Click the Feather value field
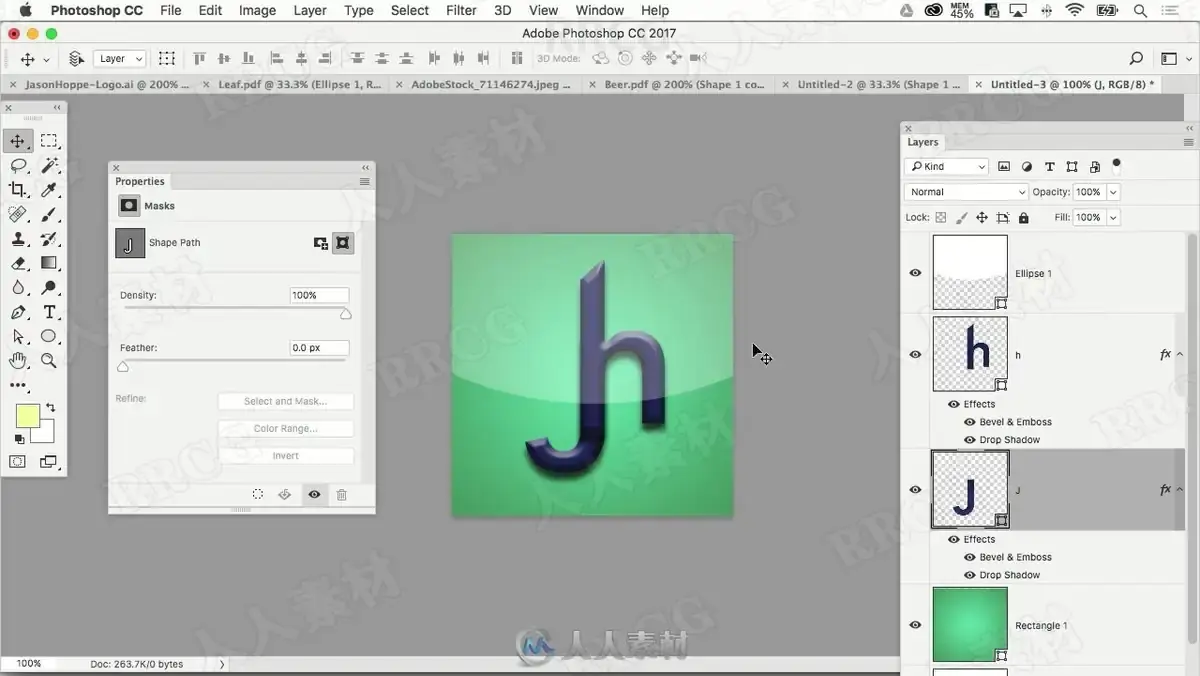 click(319, 348)
